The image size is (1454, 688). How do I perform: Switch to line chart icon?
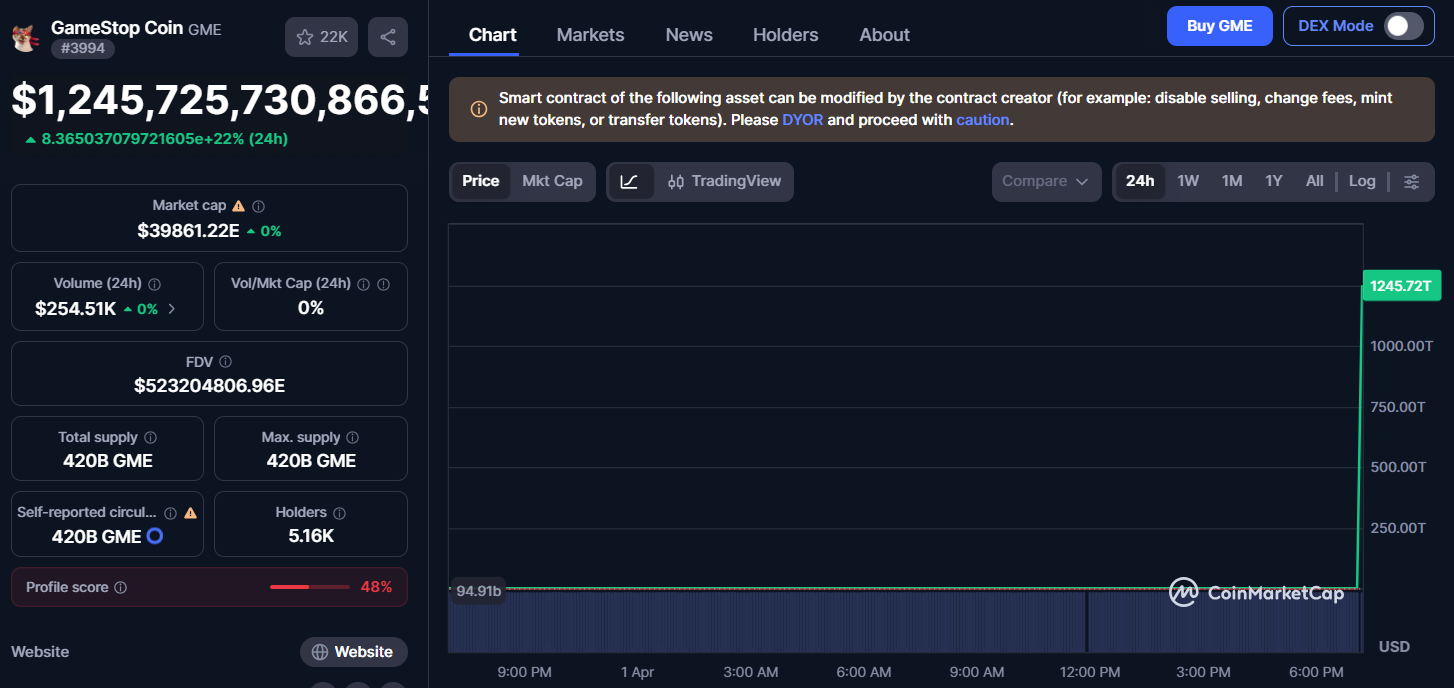click(630, 182)
